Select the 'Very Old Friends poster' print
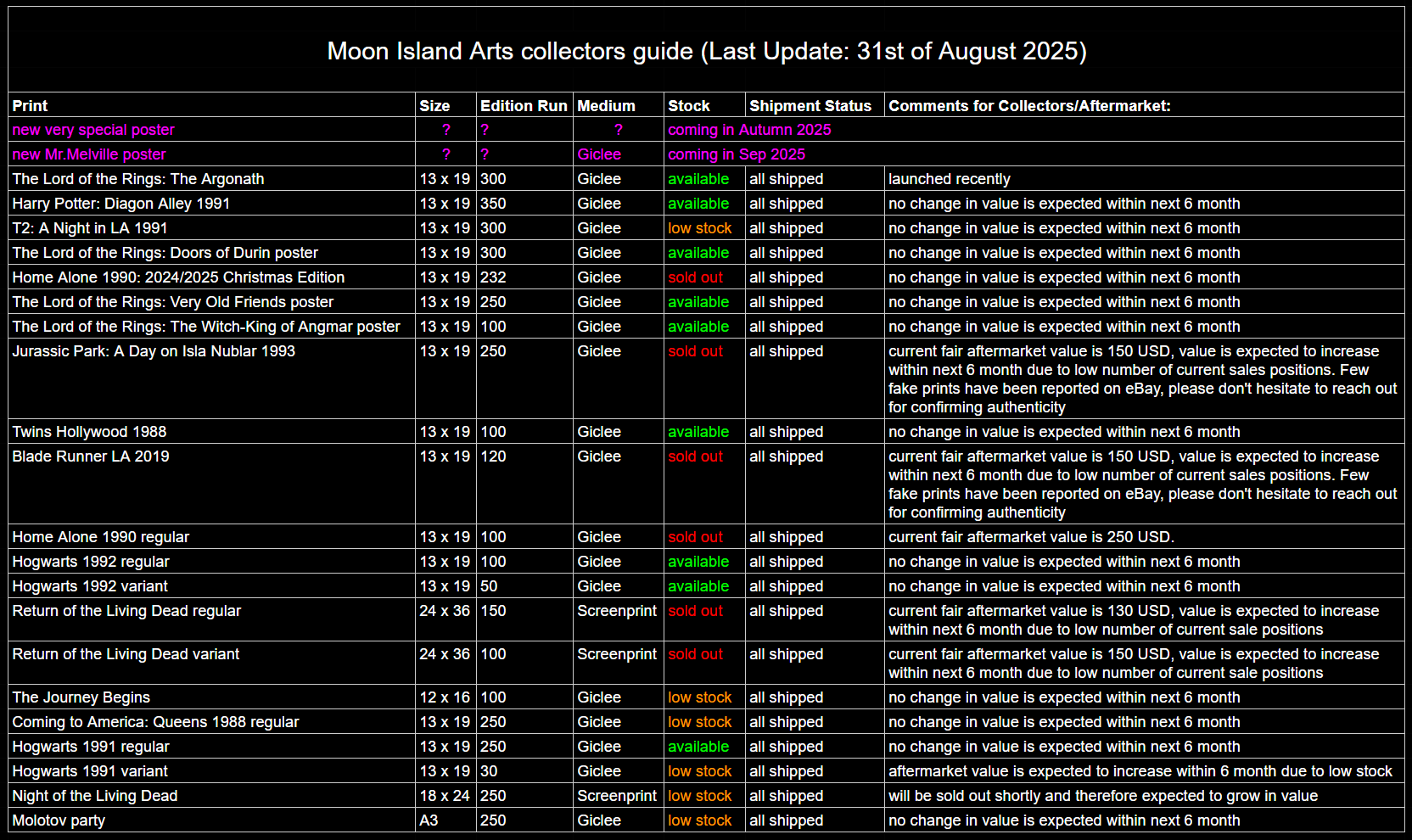The height and width of the screenshot is (840, 1412). pos(173,302)
